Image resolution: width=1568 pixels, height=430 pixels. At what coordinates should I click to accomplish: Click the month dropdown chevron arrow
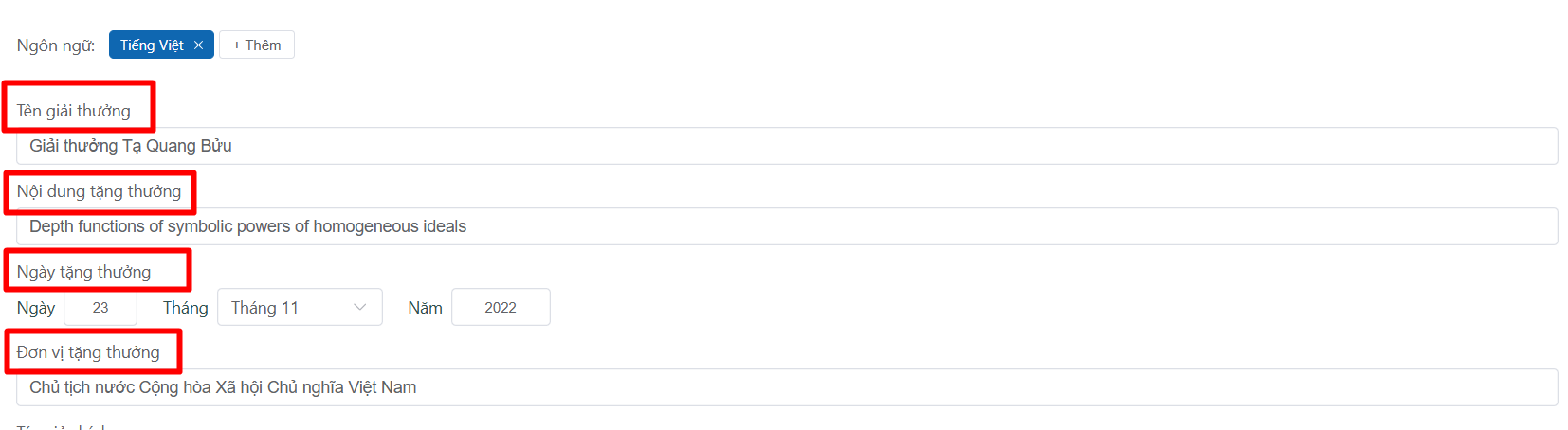click(x=360, y=308)
